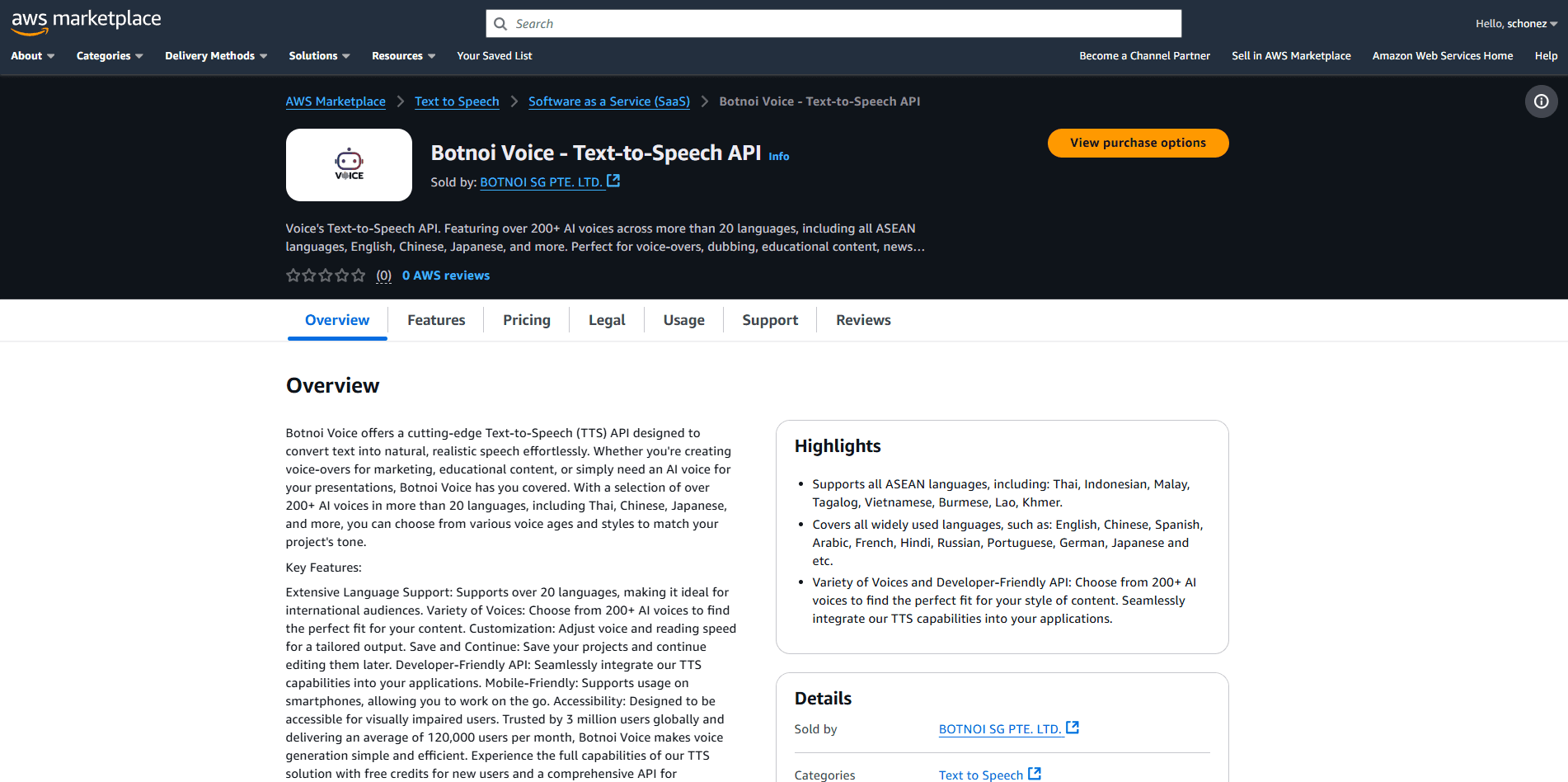Click the Info link beside product title
The height and width of the screenshot is (782, 1568).
pyautogui.click(x=779, y=156)
